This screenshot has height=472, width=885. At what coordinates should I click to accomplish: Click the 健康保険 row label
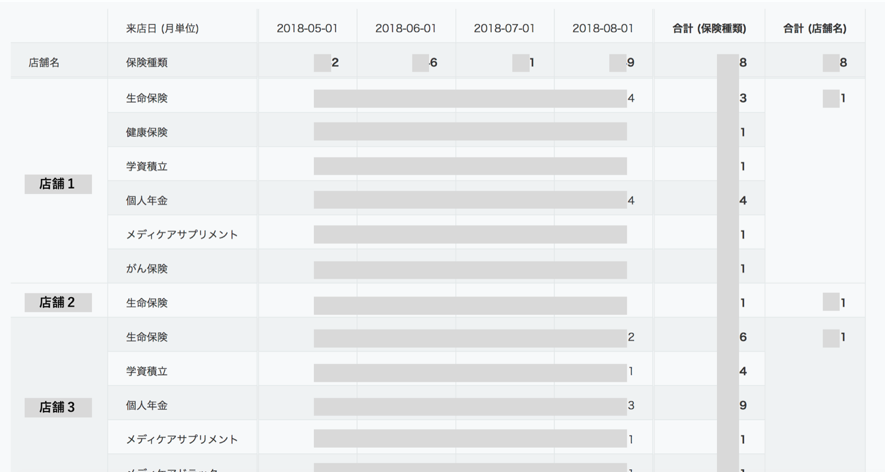[x=147, y=132]
